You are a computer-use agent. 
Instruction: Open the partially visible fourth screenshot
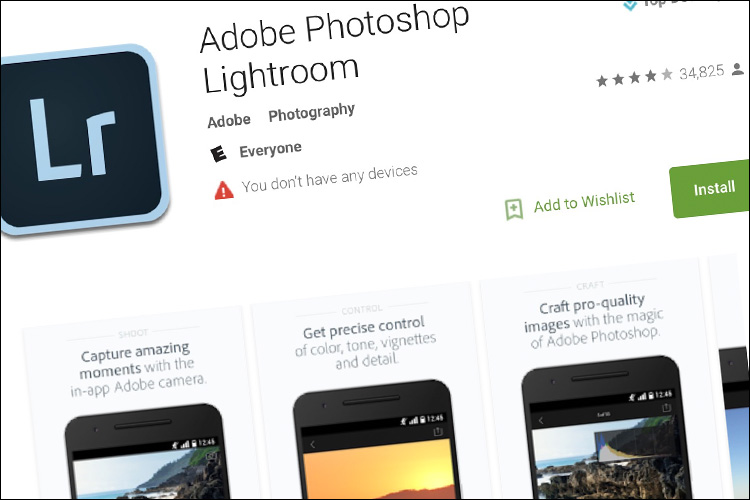tap(729, 378)
